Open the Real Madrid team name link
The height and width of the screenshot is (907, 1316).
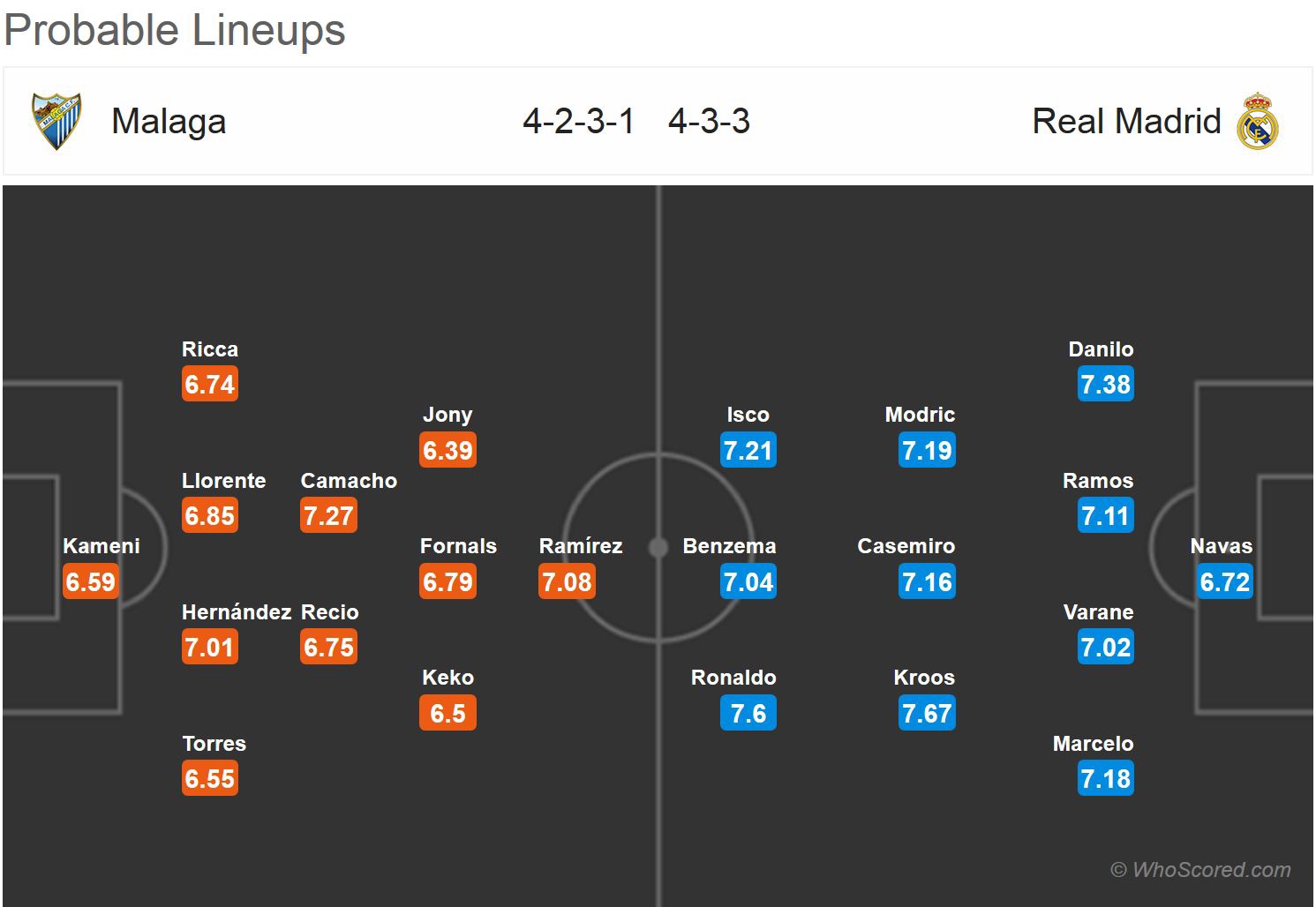coord(1126,122)
